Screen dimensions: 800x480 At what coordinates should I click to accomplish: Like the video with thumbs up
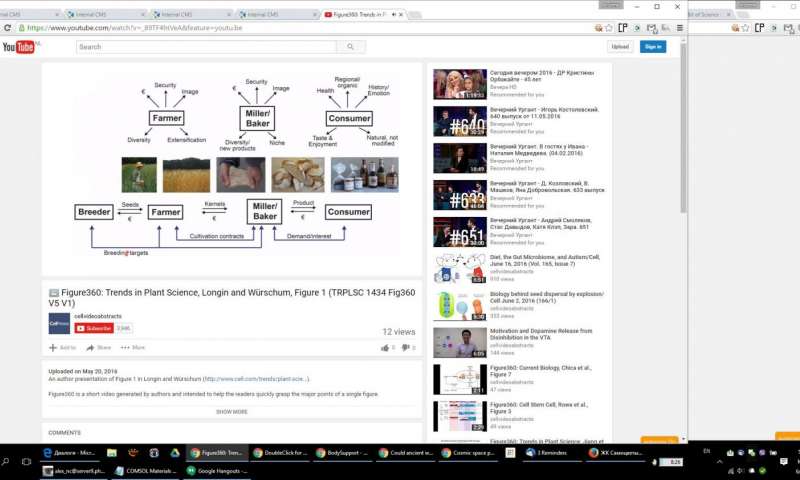[x=384, y=348]
